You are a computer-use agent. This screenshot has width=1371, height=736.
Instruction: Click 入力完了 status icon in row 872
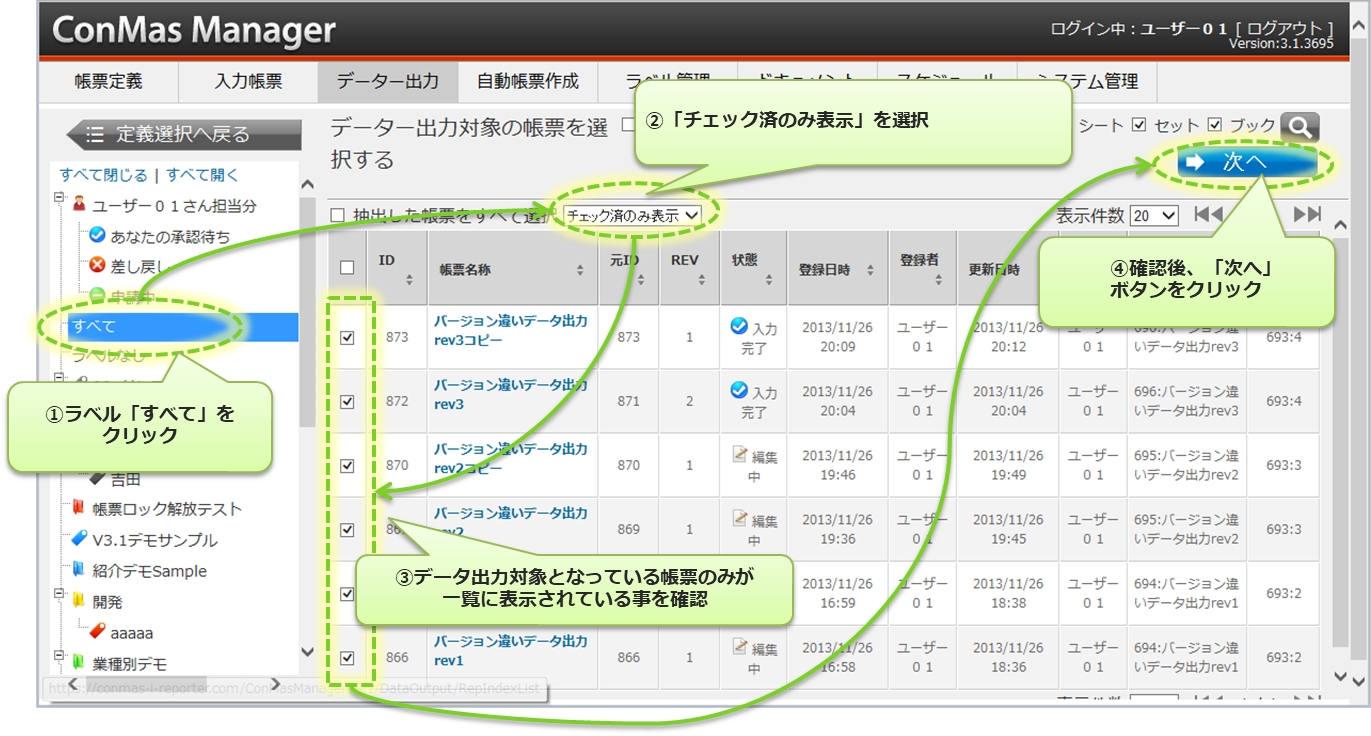coord(739,390)
